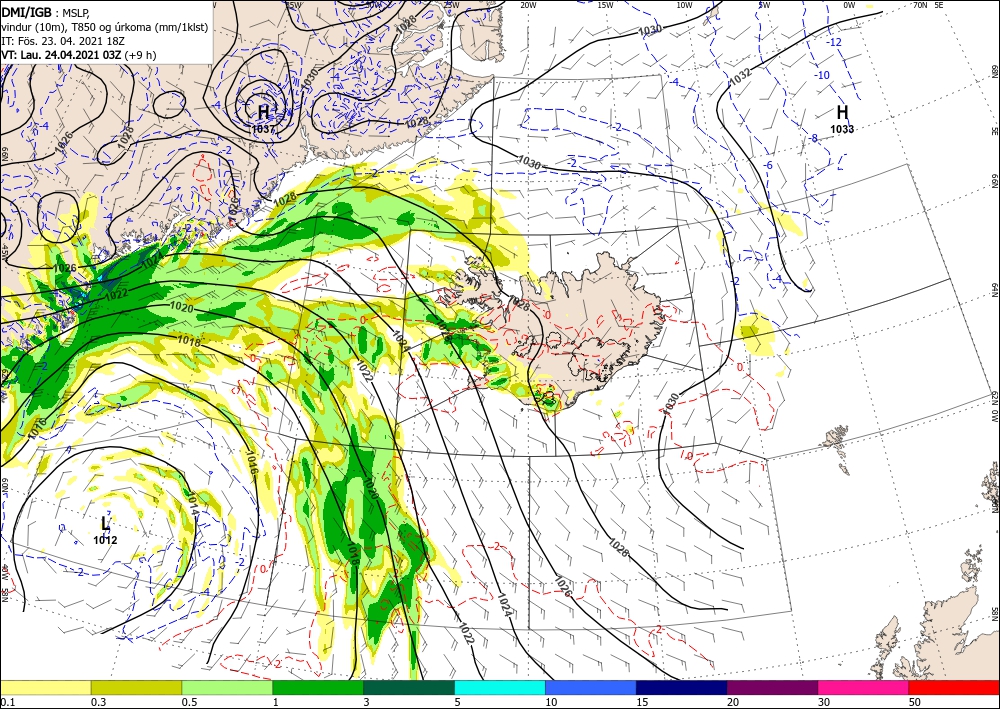Click the 15W longitude label

tap(606, 5)
